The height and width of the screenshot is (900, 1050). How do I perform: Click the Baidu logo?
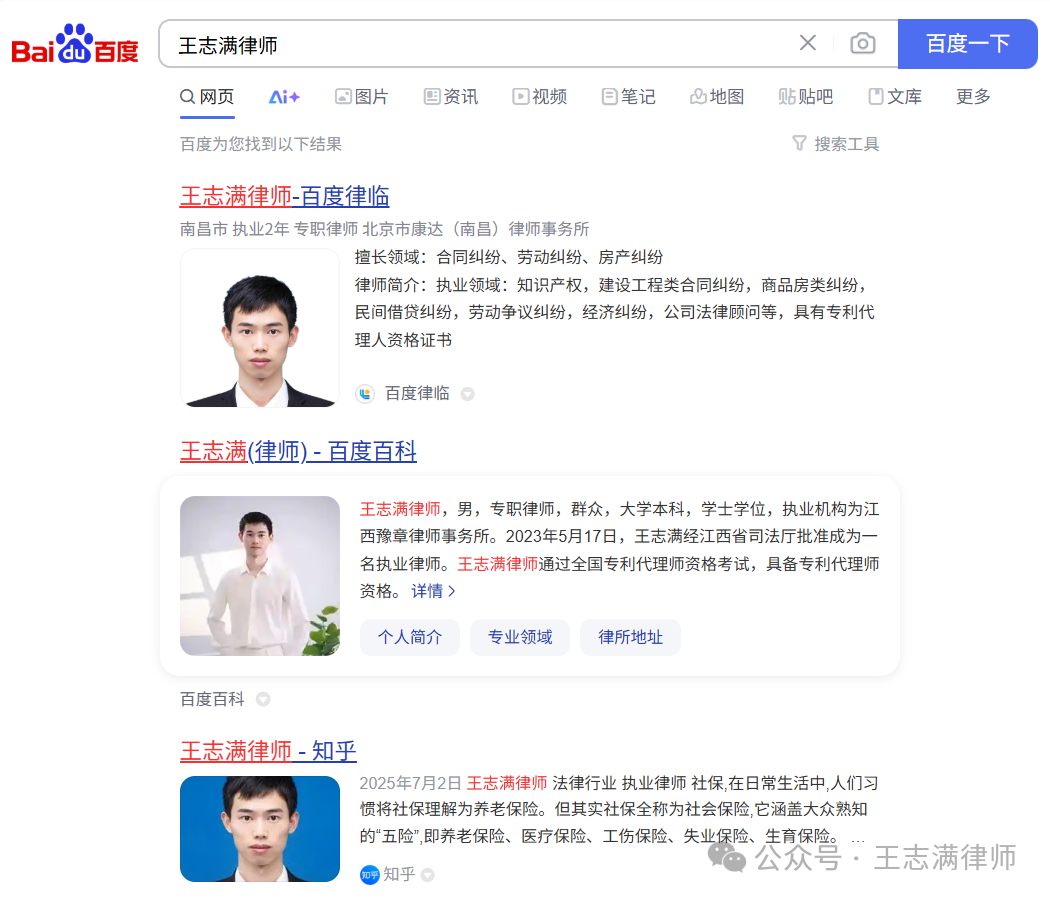pyautogui.click(x=75, y=44)
